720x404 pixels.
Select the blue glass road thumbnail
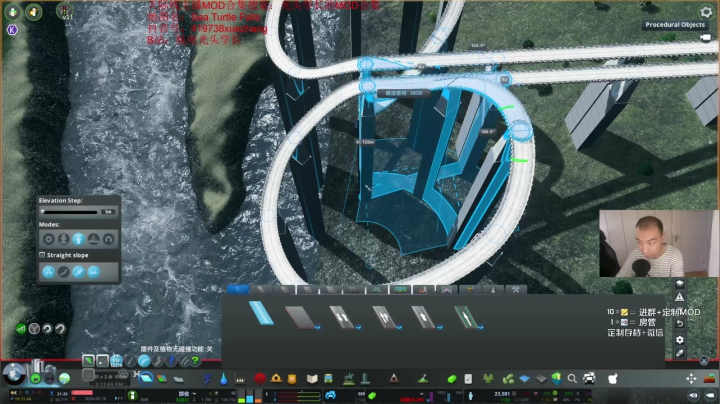tap(261, 313)
